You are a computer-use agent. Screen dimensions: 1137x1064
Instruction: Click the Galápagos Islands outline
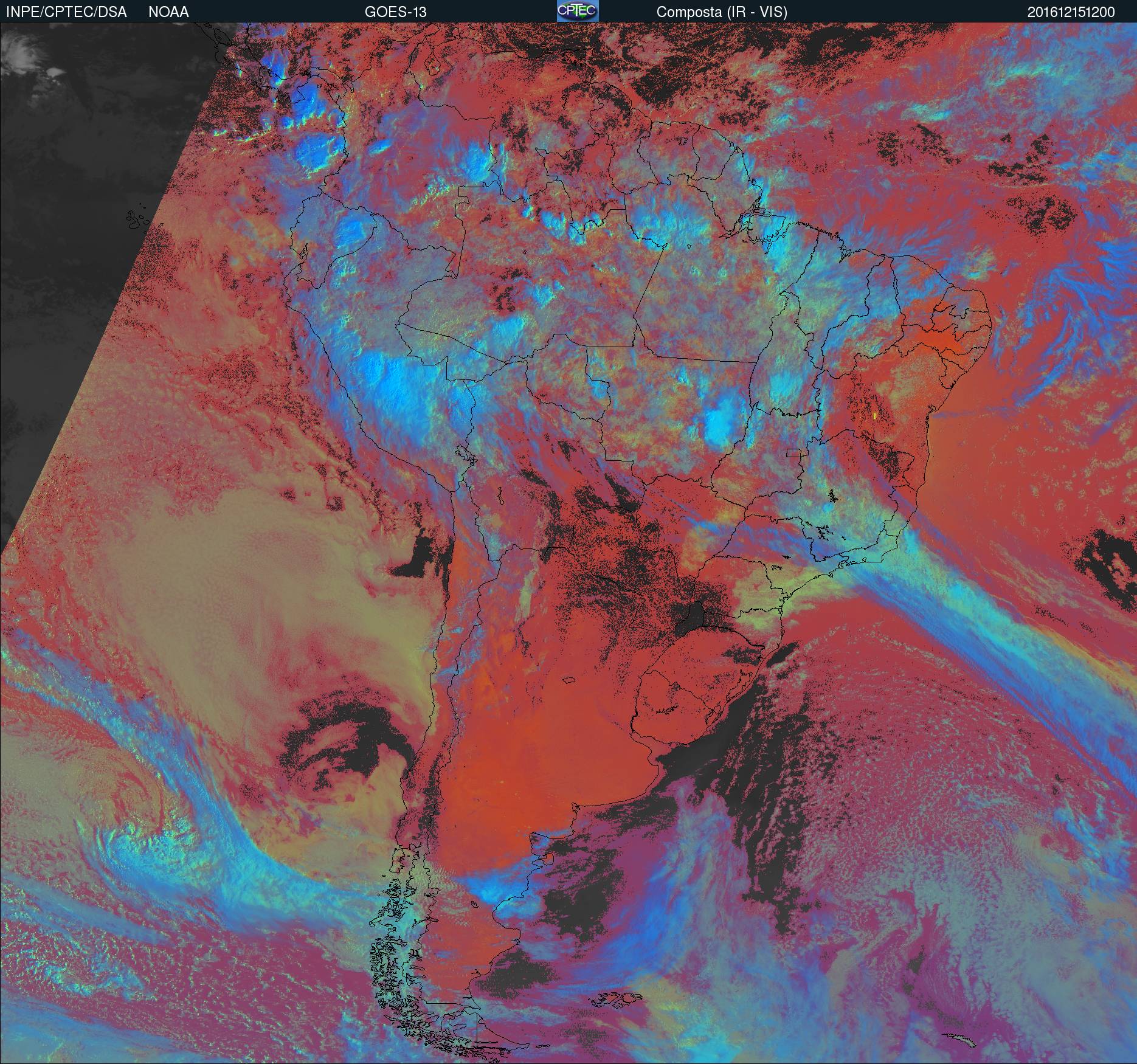[137, 219]
